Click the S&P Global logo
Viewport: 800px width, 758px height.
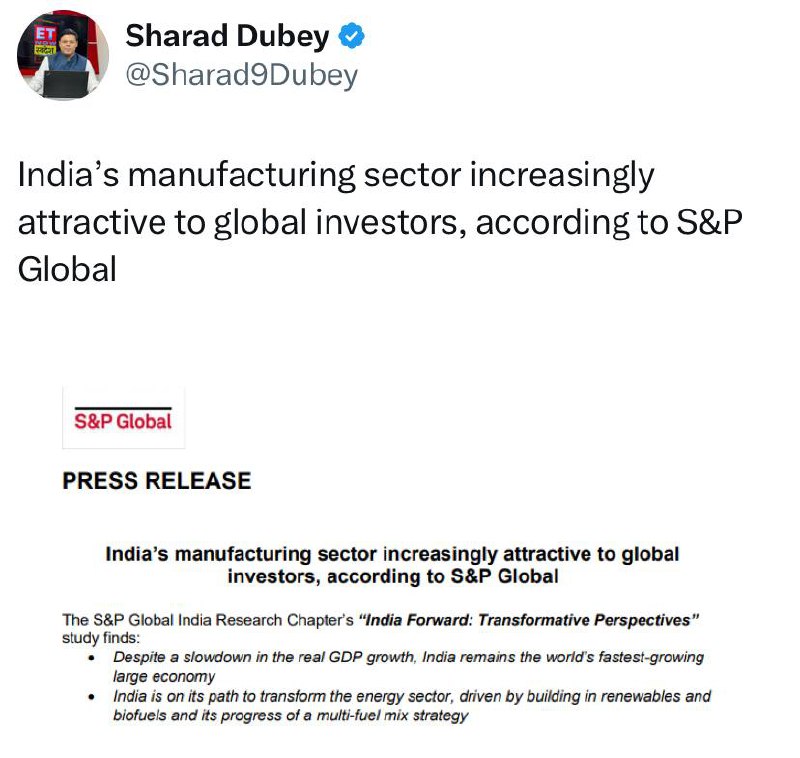coord(123,418)
